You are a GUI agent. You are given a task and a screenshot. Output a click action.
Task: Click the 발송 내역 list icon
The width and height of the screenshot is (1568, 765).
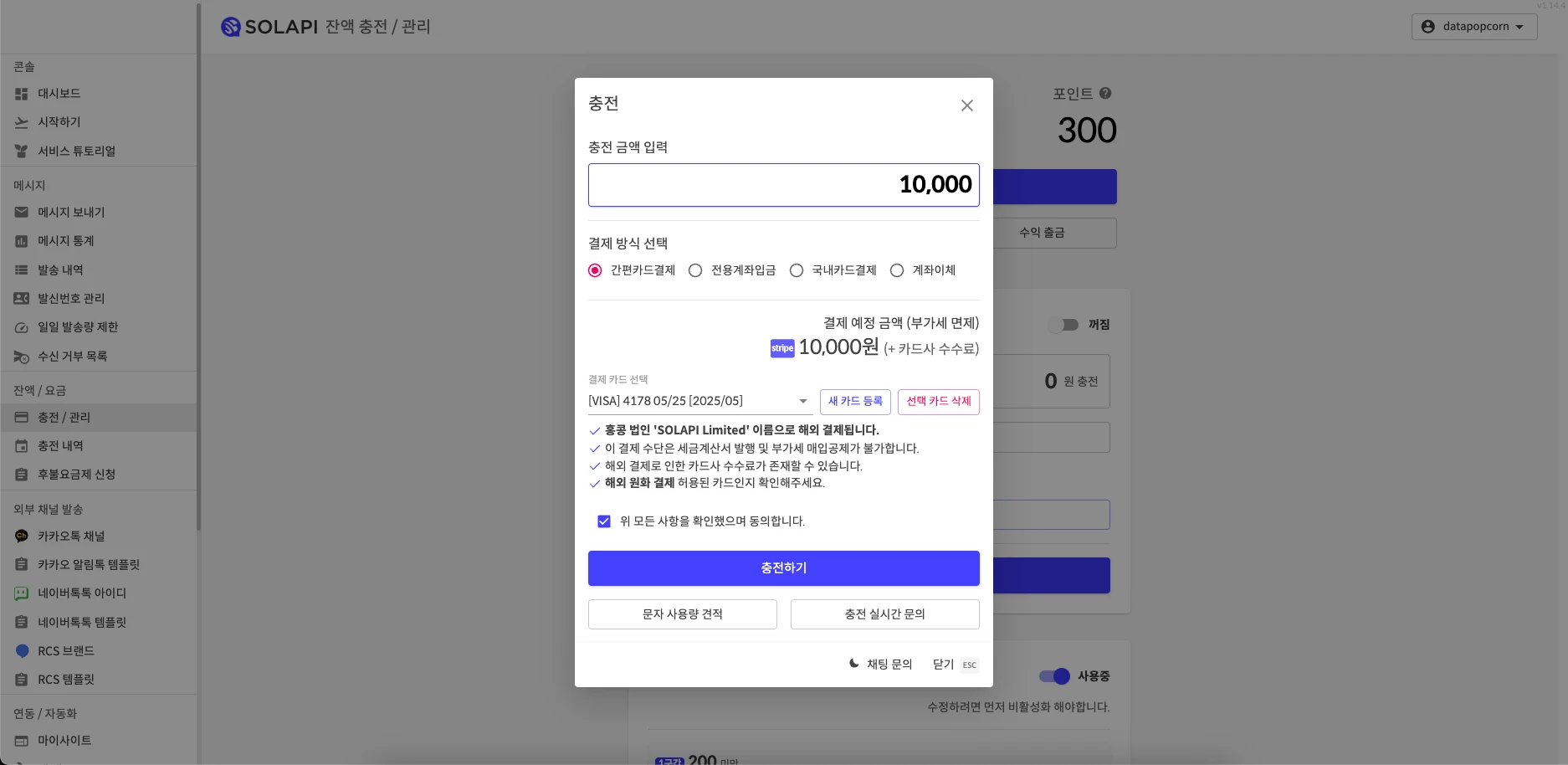point(22,270)
